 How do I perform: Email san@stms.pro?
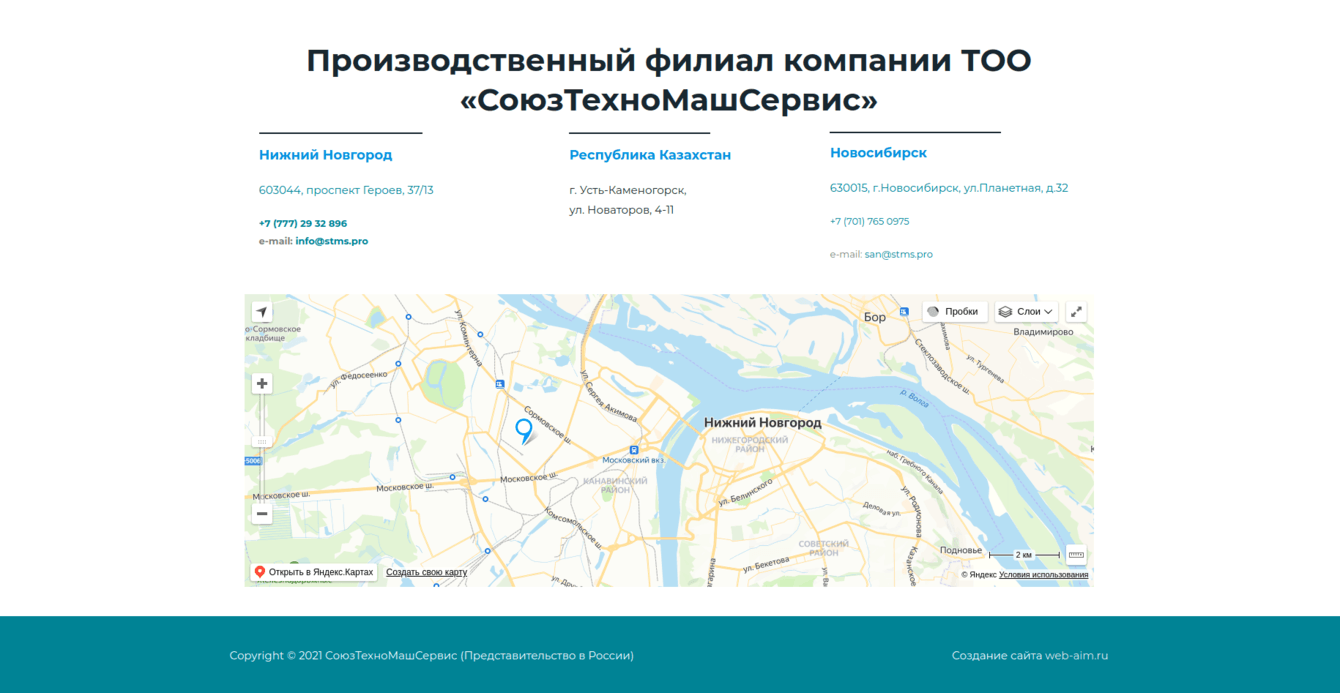click(898, 254)
